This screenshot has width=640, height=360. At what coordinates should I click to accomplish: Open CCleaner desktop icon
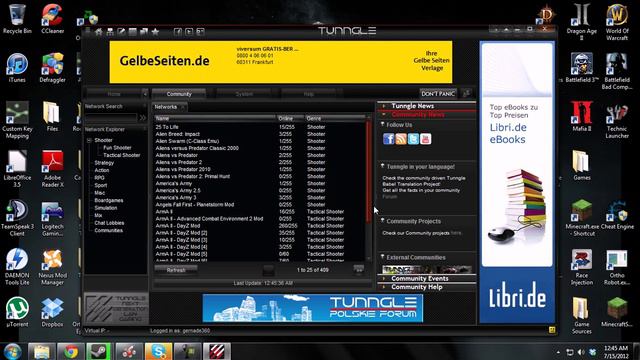52,19
